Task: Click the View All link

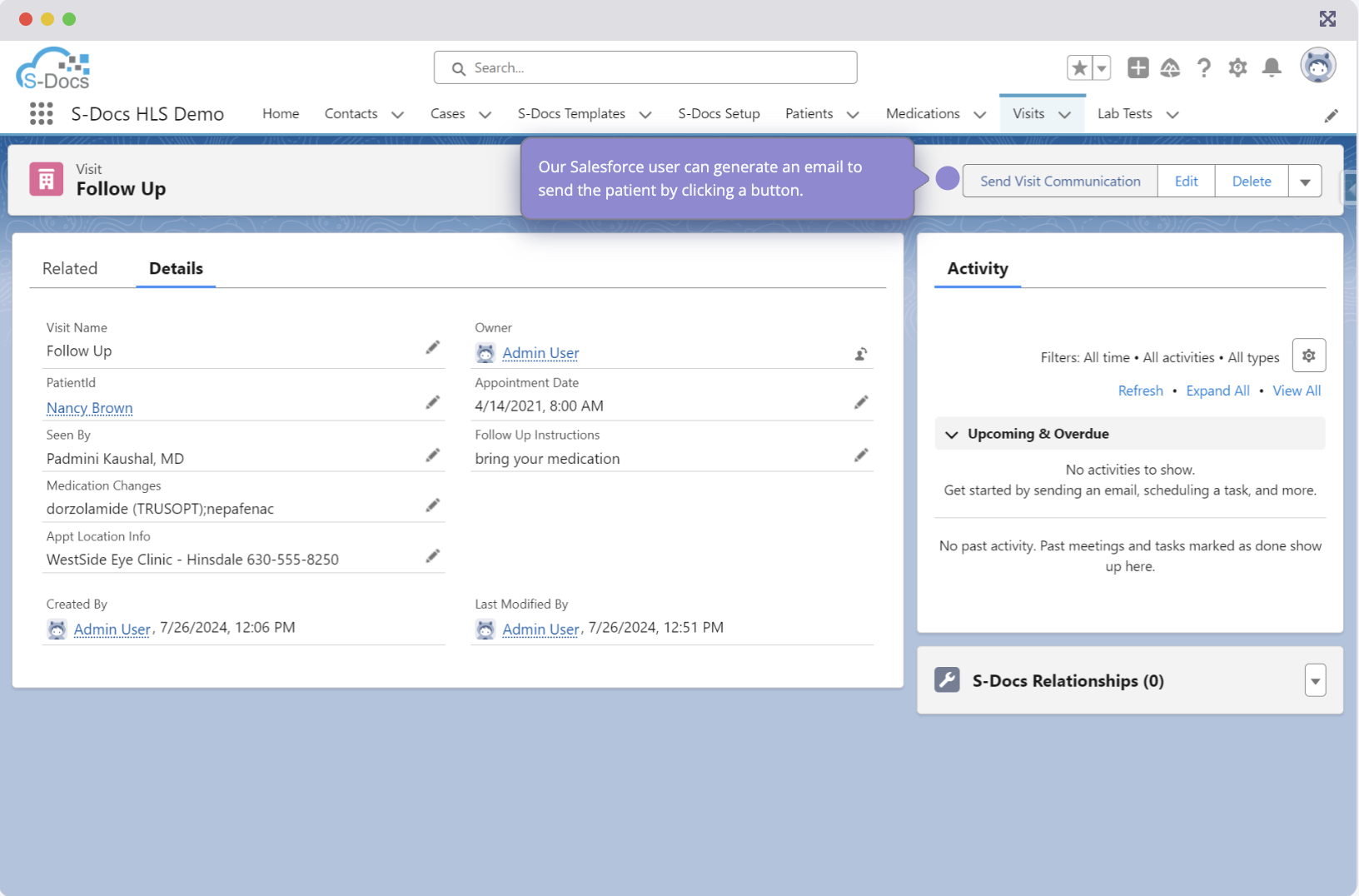Action: (x=1297, y=391)
